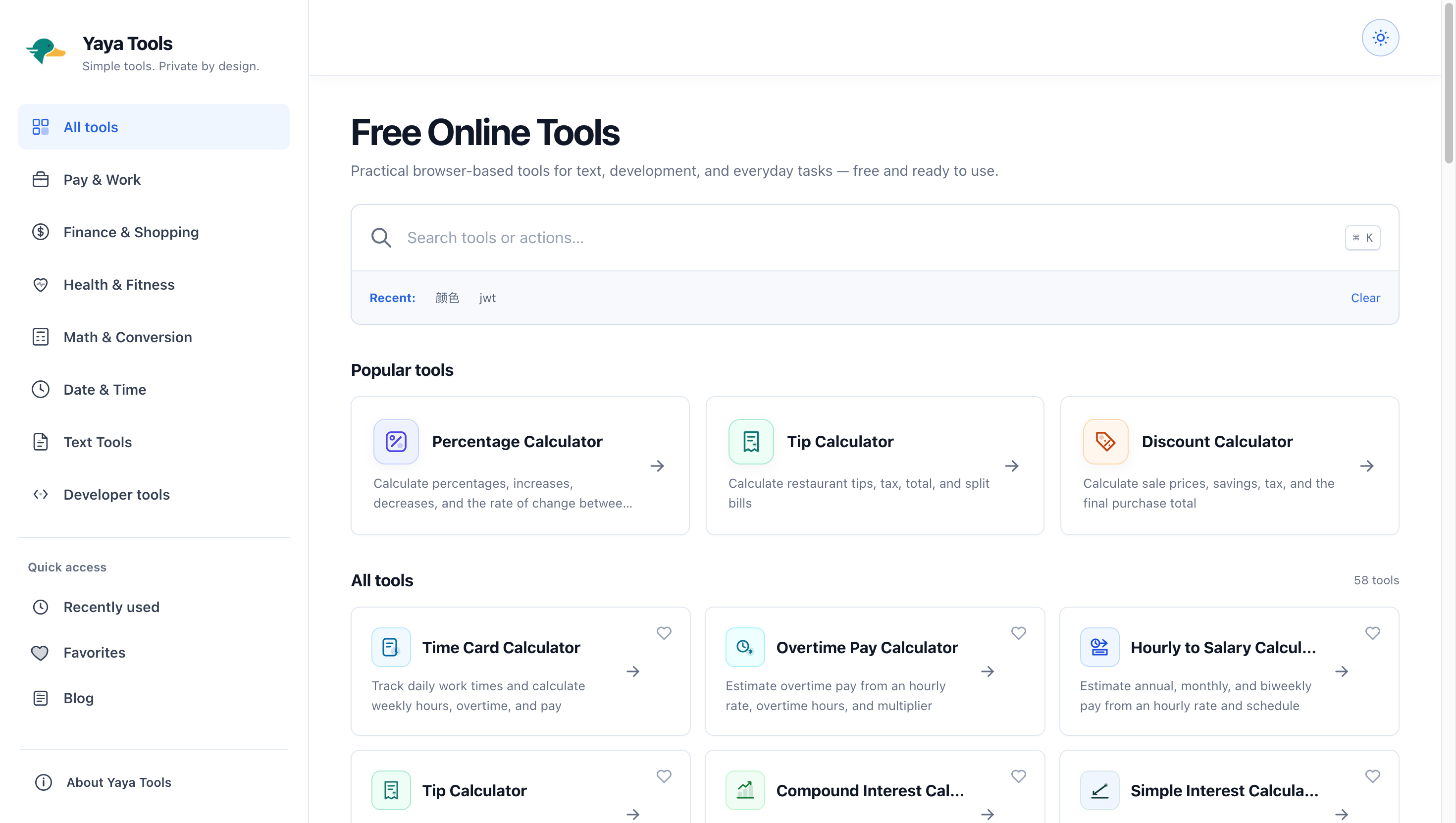Image resolution: width=1456 pixels, height=823 pixels.
Task: Open the popular Tip Calculator card
Action: pos(875,466)
